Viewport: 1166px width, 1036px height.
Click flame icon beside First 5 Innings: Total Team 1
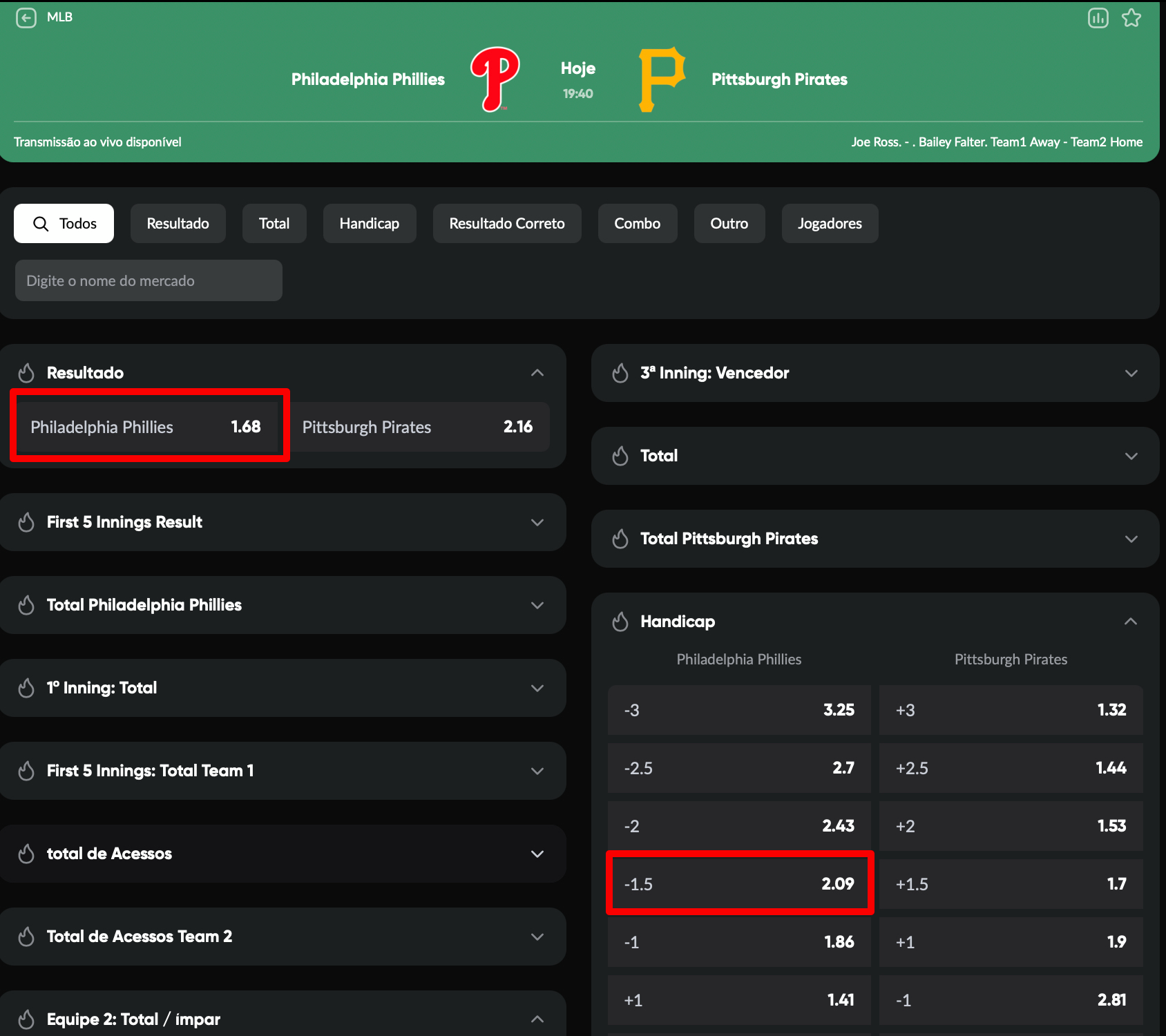(26, 771)
